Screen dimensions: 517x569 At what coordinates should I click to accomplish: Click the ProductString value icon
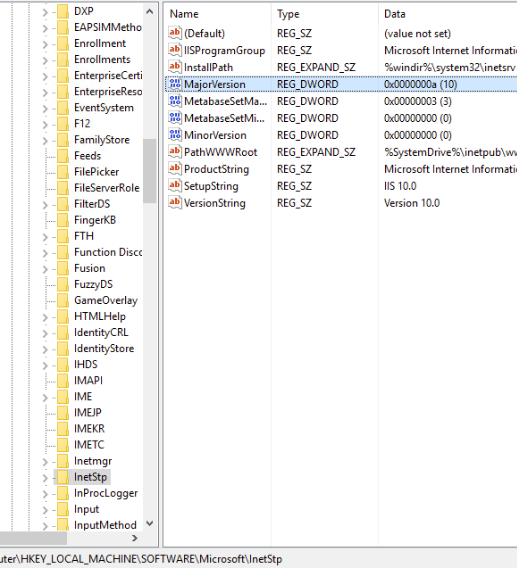(175, 169)
